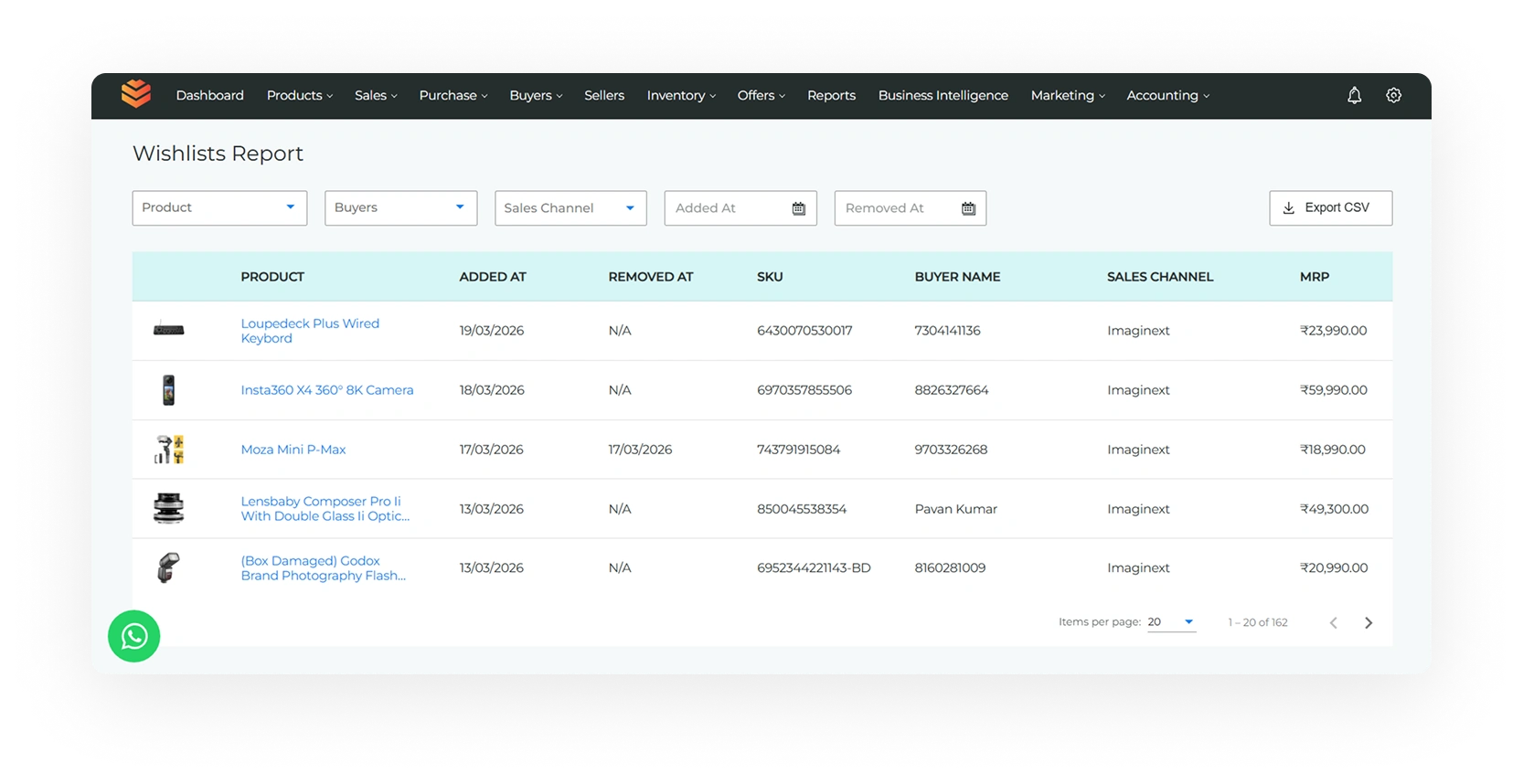
Task: Click the PRODUCT column header
Action: [272, 277]
